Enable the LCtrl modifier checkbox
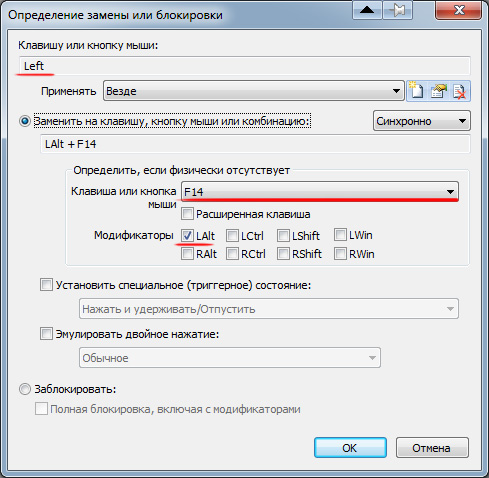Viewport: 489px width, 478px height. click(232, 236)
